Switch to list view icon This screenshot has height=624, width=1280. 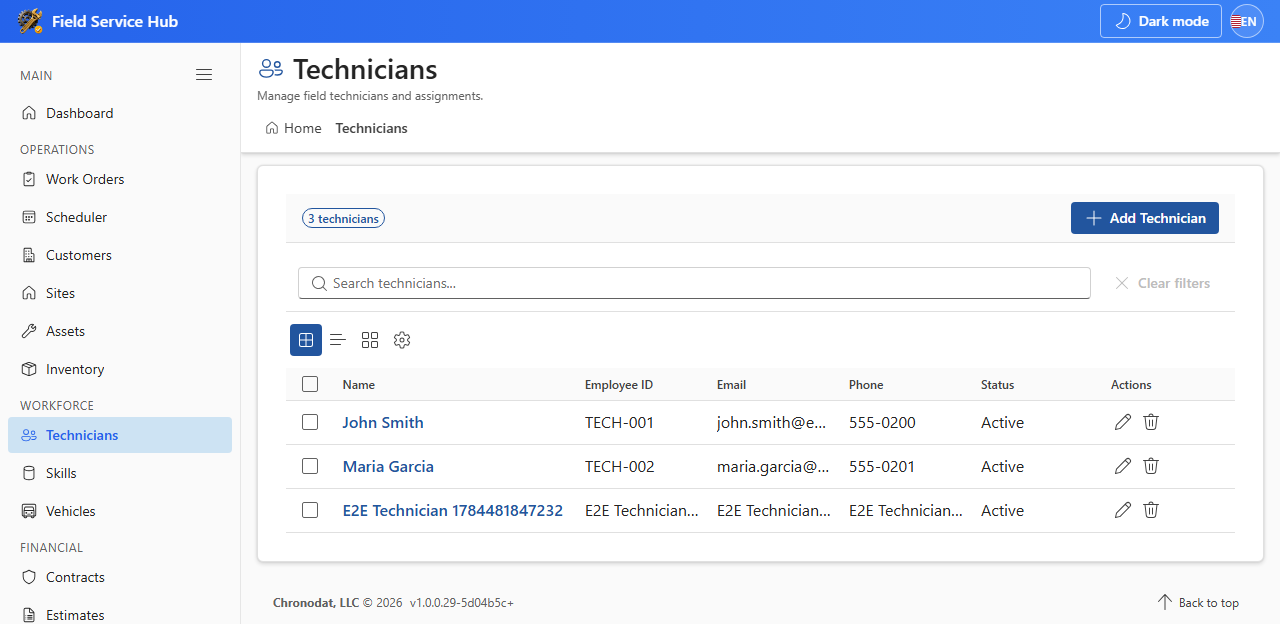point(338,340)
